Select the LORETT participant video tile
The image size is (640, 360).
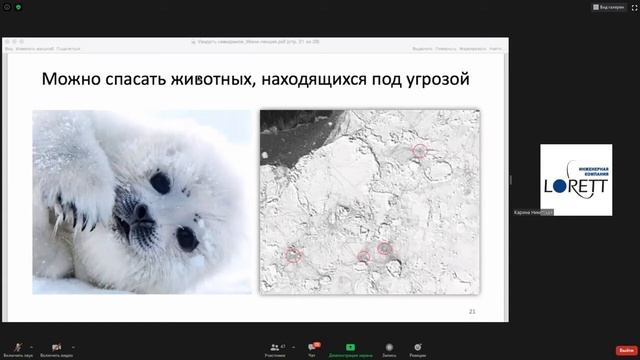pyautogui.click(x=576, y=180)
